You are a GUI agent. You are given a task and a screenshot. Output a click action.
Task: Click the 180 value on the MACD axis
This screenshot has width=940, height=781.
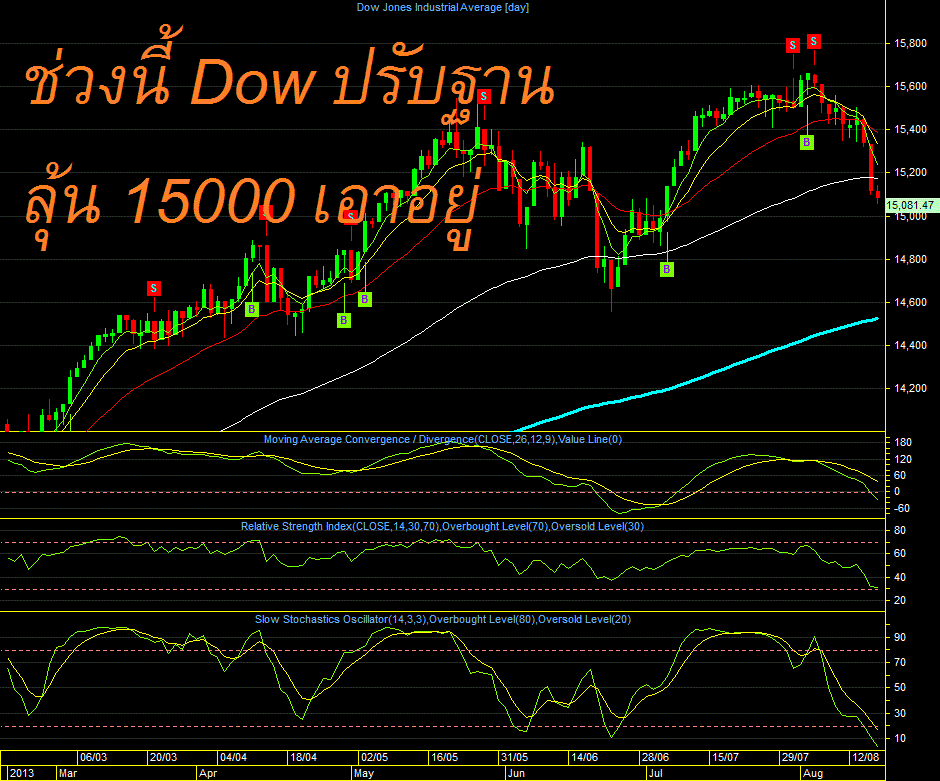903,442
